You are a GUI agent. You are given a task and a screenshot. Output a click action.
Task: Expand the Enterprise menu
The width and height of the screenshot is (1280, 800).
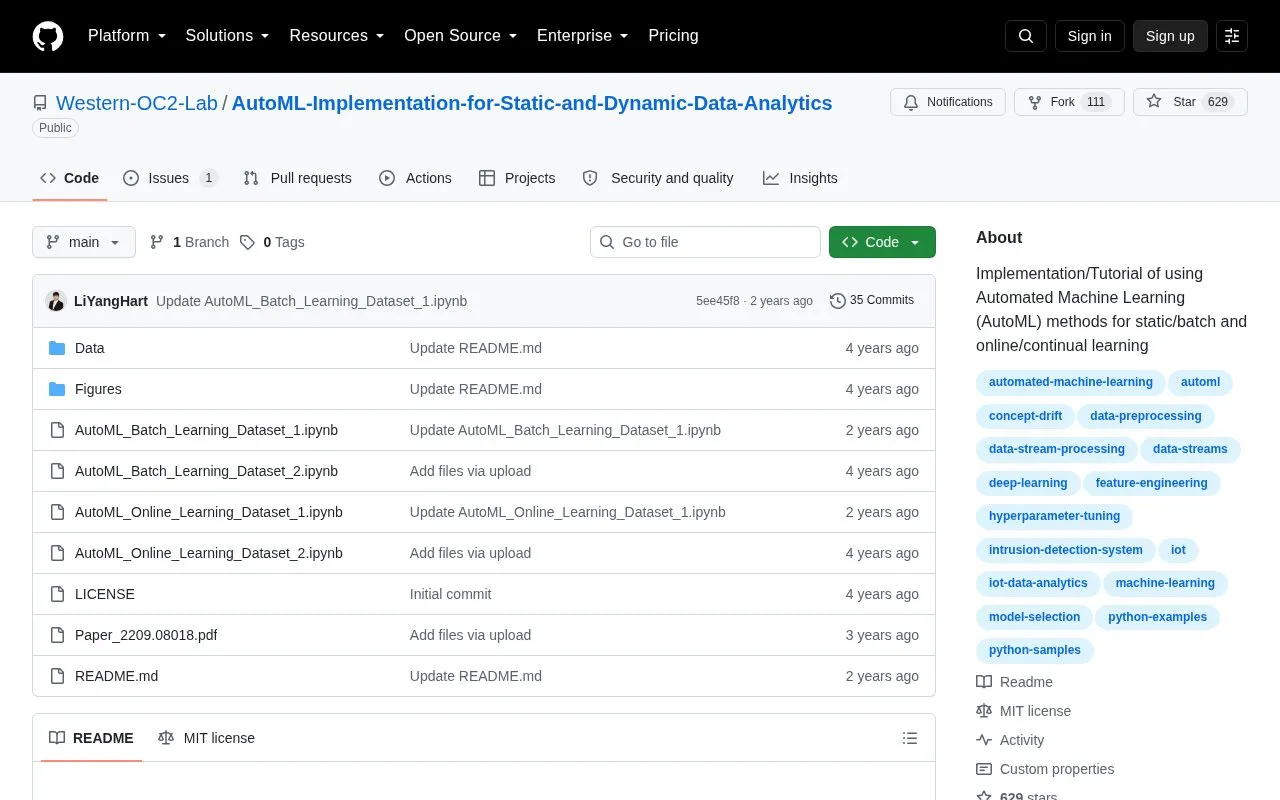point(583,36)
